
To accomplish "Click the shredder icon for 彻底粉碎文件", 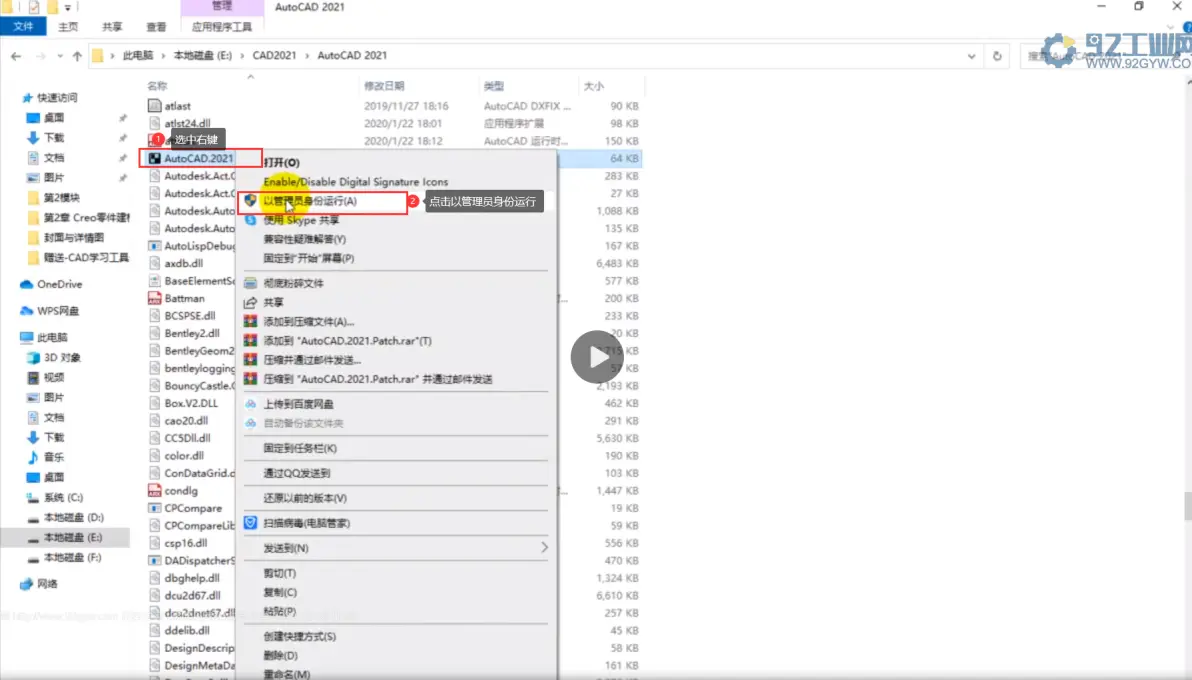I will point(250,283).
